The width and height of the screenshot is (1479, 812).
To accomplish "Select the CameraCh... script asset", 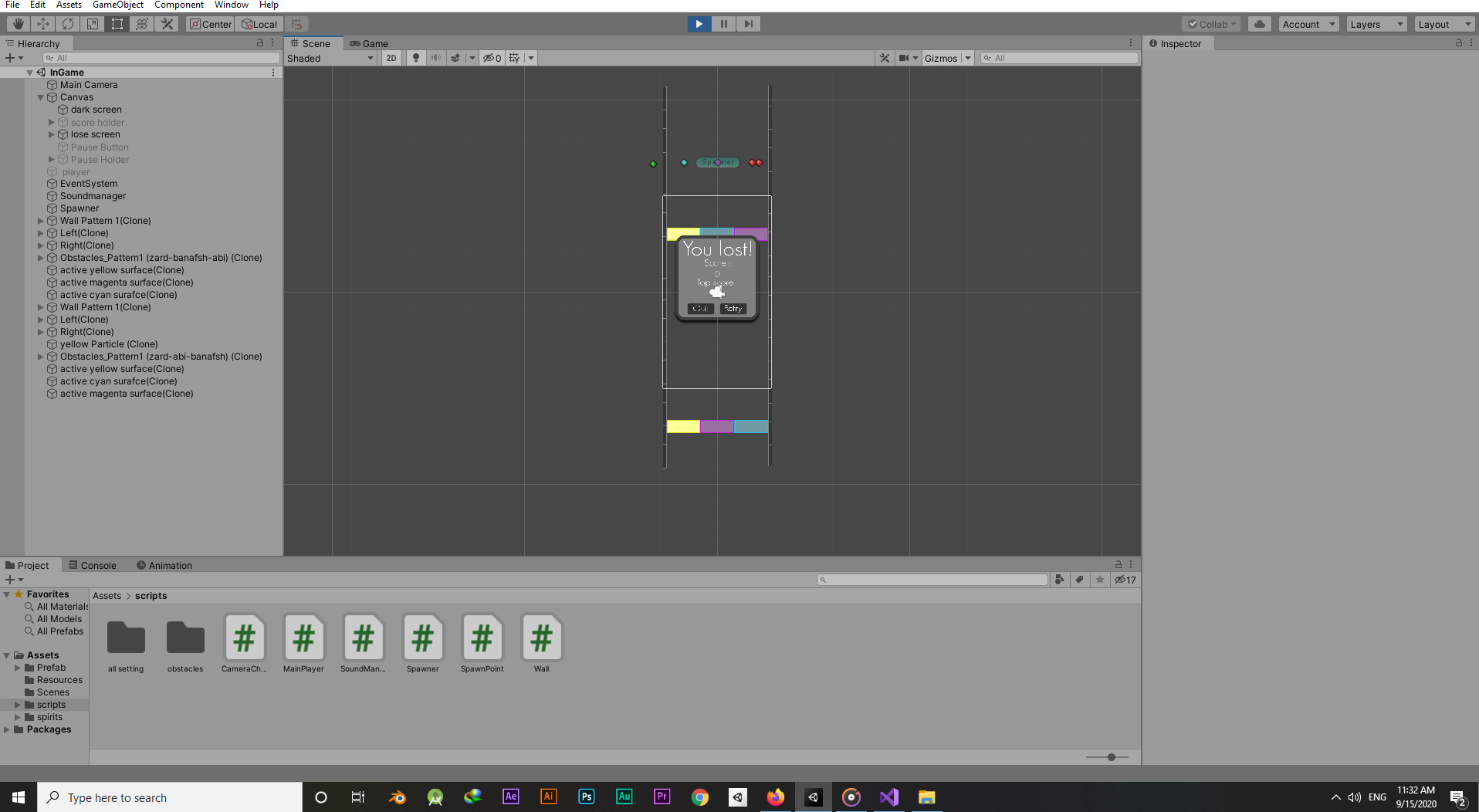I will pyautogui.click(x=244, y=643).
